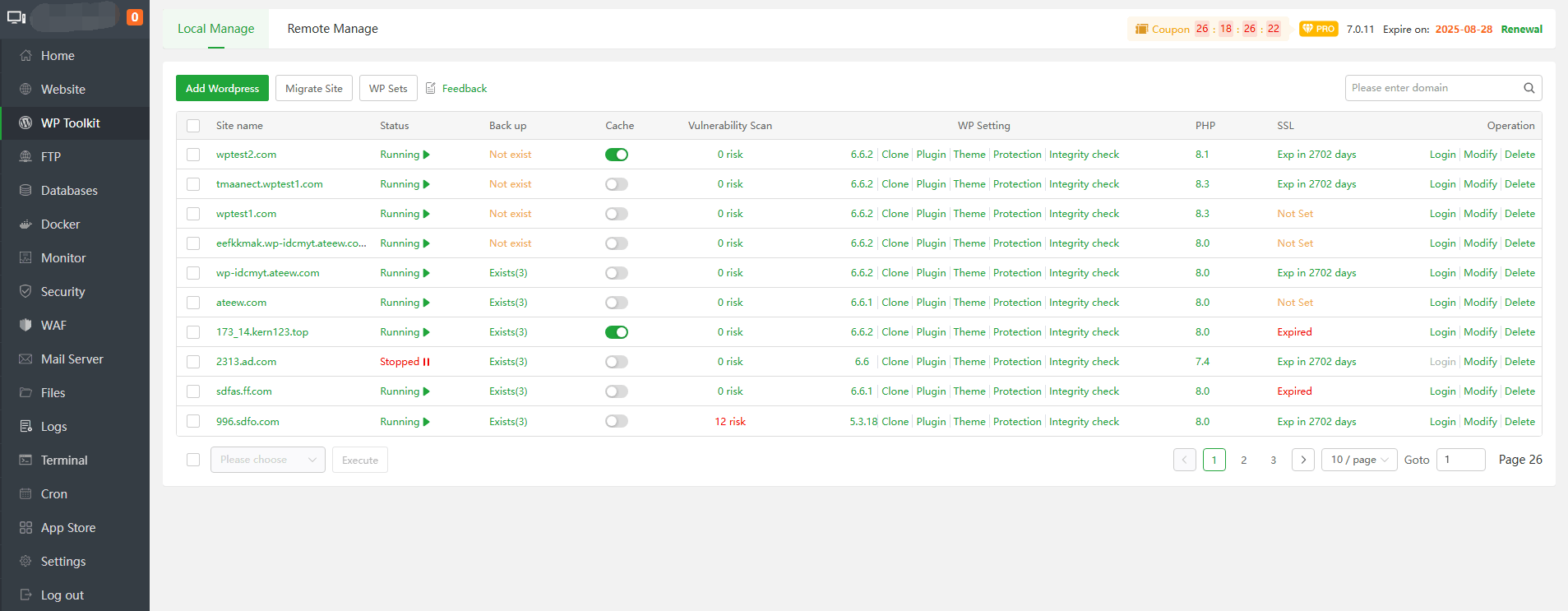Click the Monitor icon in sidebar

(25, 258)
